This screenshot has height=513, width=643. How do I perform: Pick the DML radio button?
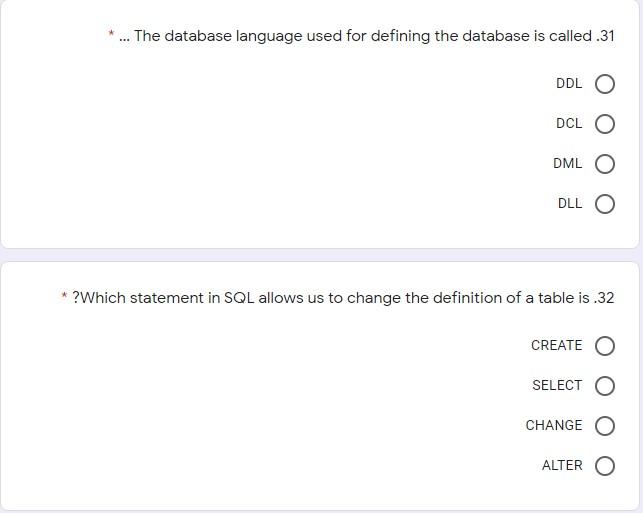[604, 164]
